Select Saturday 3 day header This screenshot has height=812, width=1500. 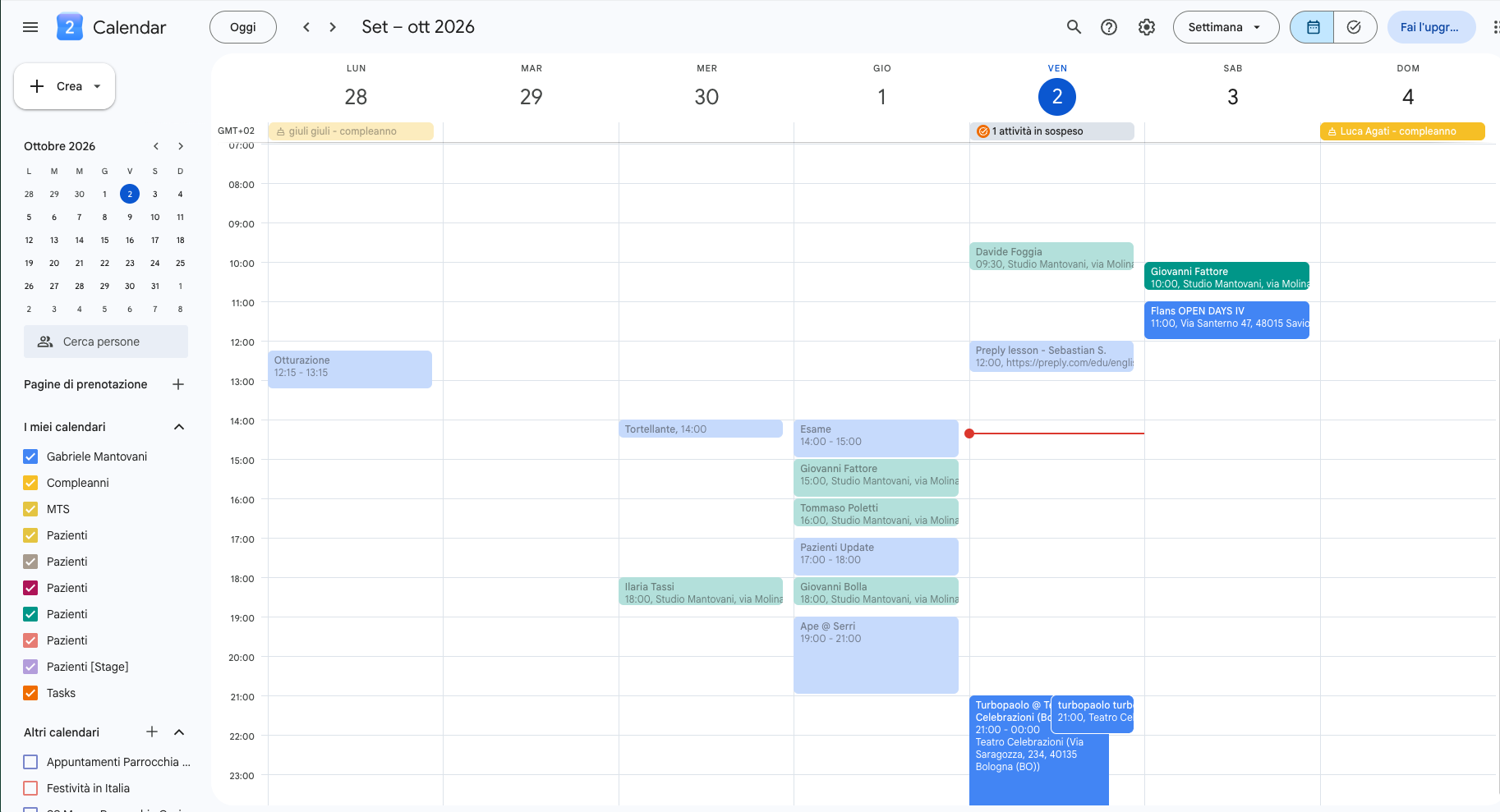(x=1232, y=97)
